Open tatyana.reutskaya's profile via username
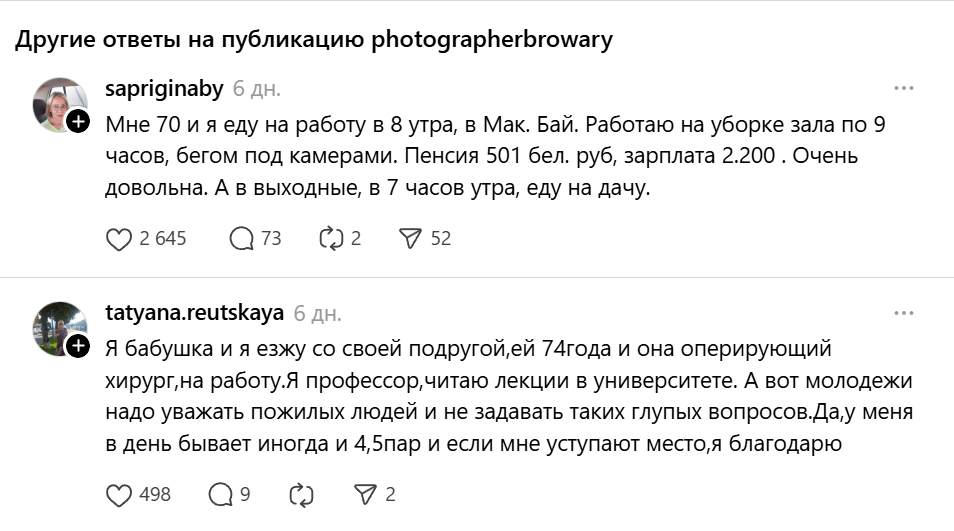 coord(194,312)
